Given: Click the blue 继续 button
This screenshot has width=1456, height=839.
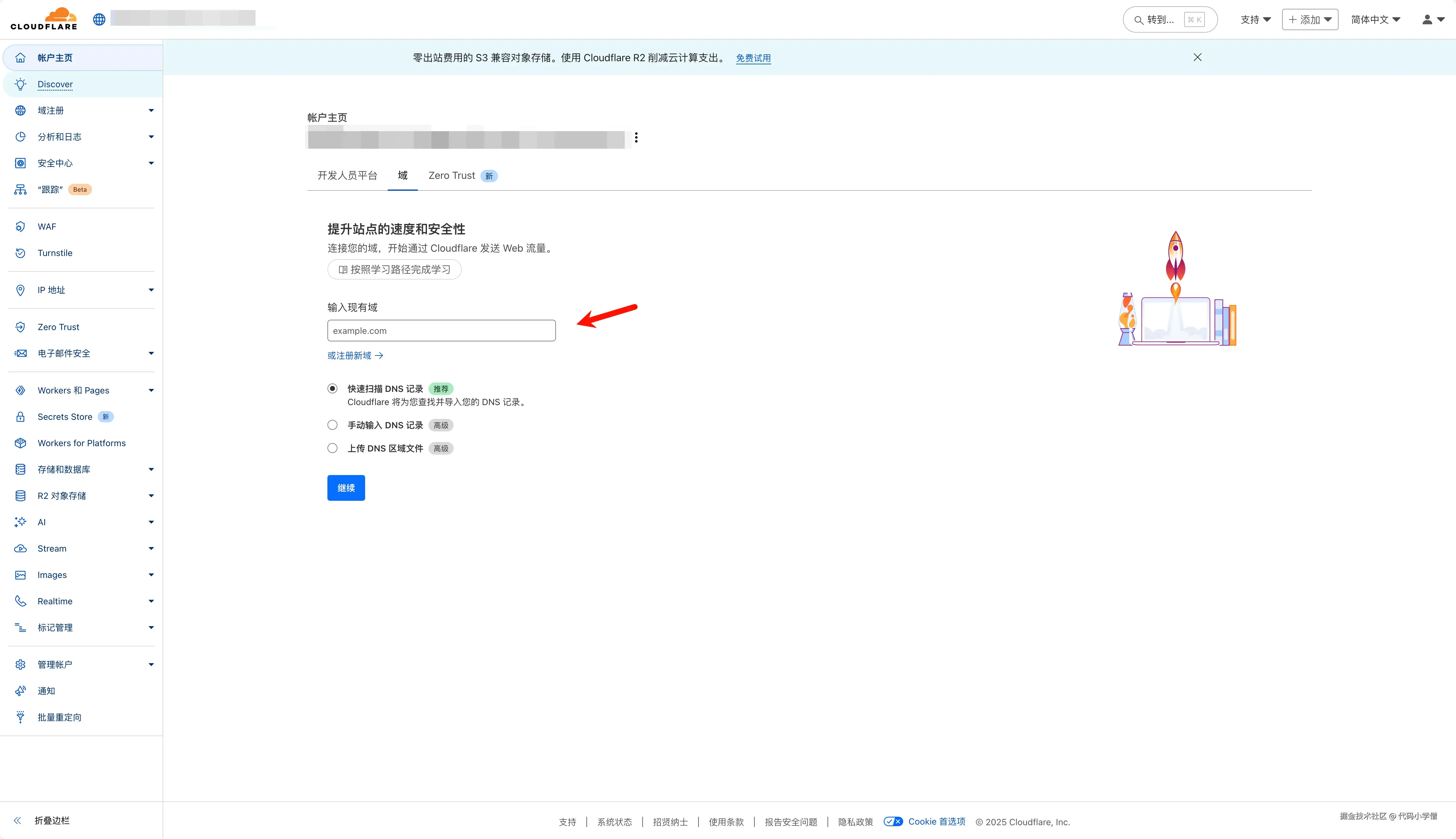Looking at the screenshot, I should tap(346, 488).
